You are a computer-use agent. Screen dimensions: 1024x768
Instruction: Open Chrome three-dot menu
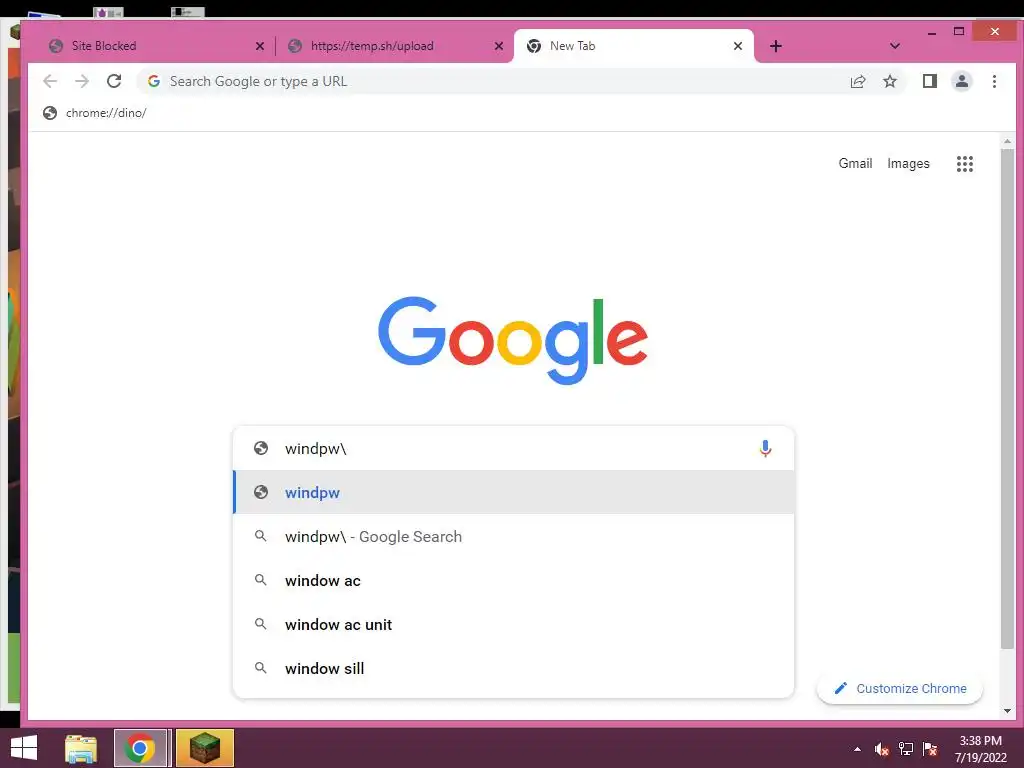[995, 81]
